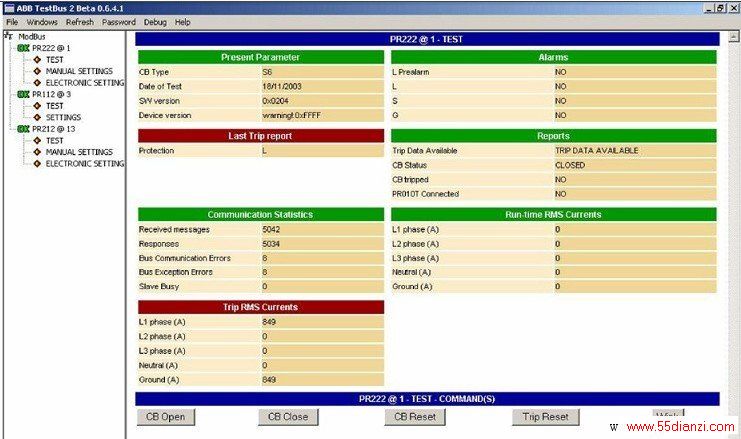Click the Communication Statistics header
Viewport: 741px width, 439px height.
pyautogui.click(x=260, y=215)
